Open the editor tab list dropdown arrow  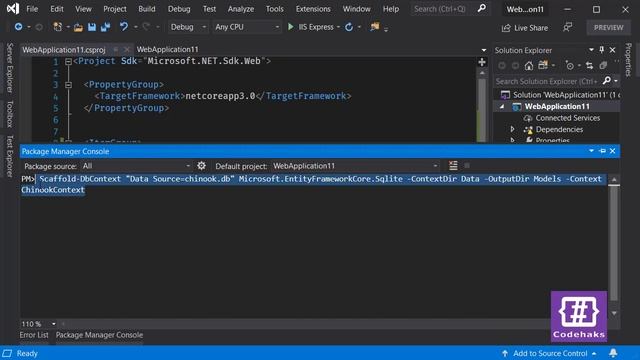pos(484,50)
